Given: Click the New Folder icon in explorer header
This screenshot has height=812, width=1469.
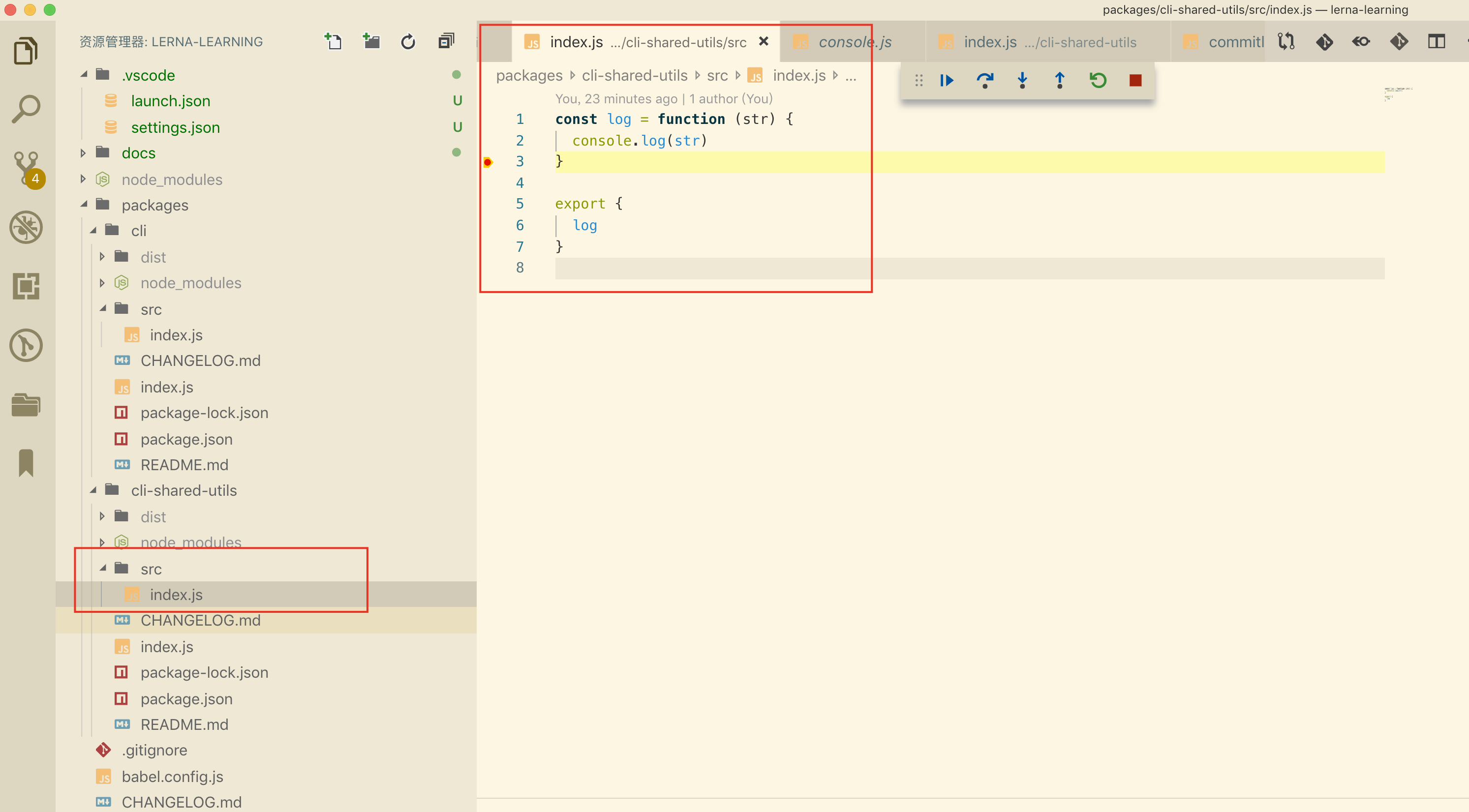Looking at the screenshot, I should (x=371, y=41).
